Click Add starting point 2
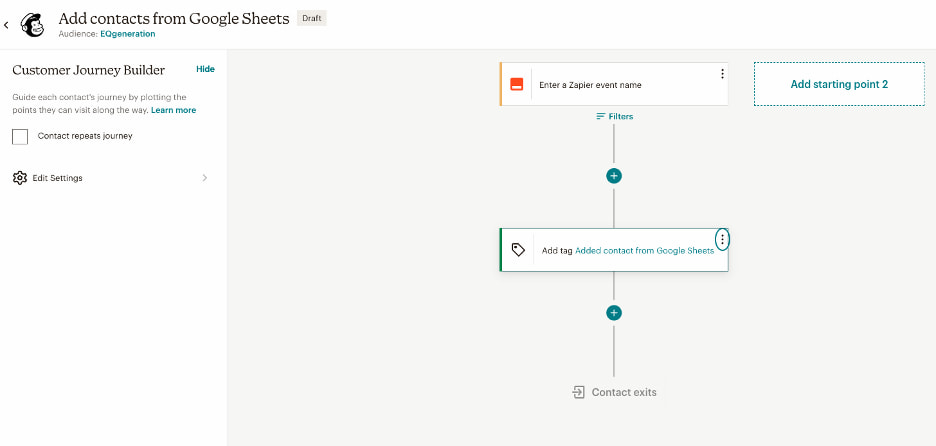This screenshot has height=446, width=936. pyautogui.click(x=839, y=84)
